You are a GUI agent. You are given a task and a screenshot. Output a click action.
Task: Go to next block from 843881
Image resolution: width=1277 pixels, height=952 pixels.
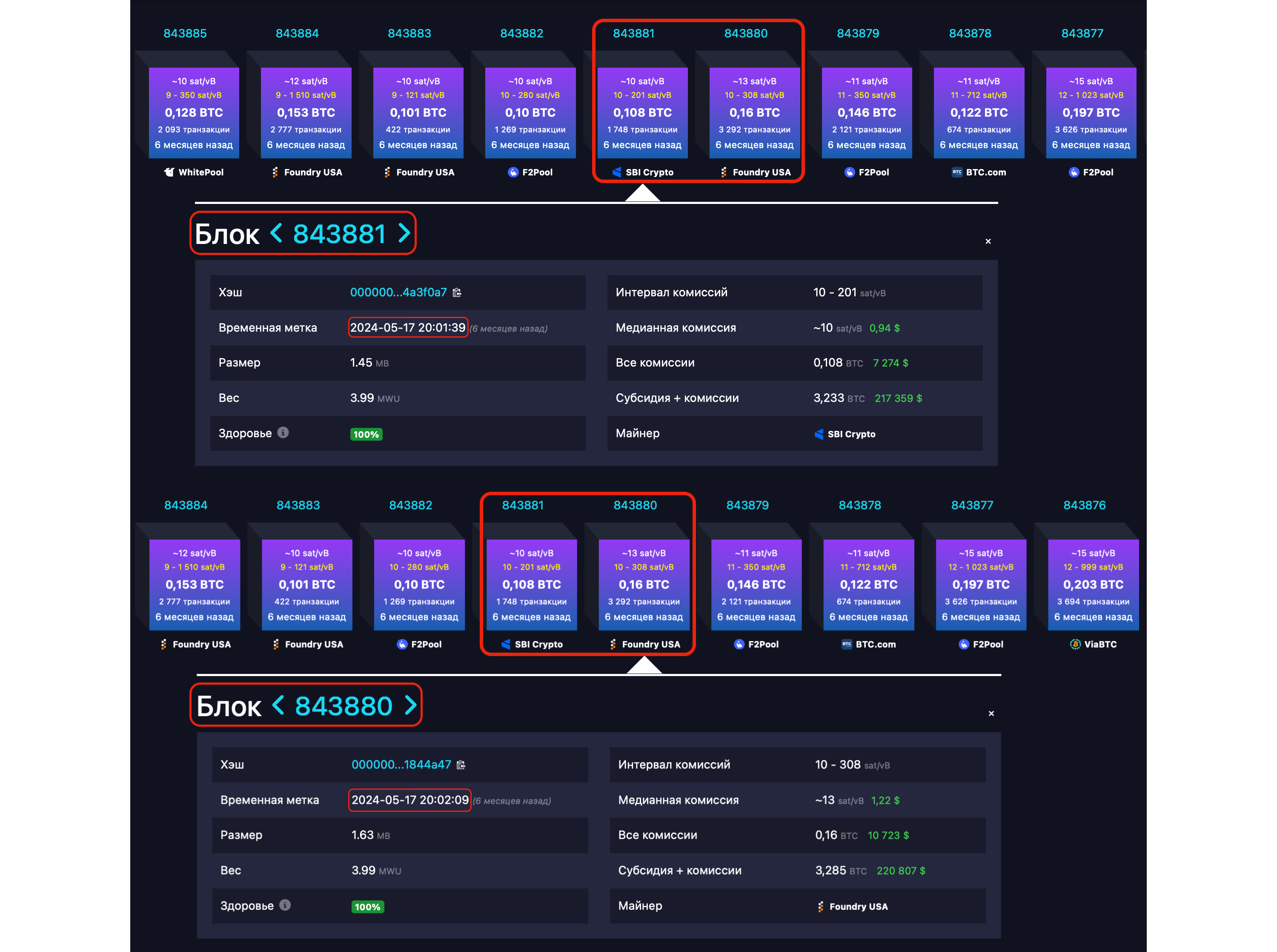tap(277, 233)
